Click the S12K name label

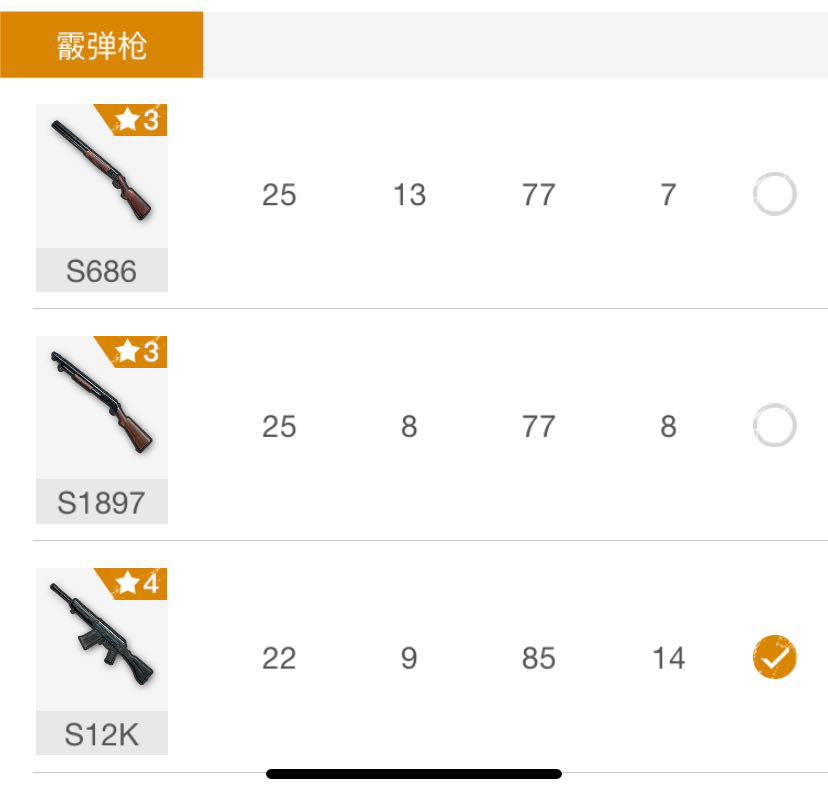[x=102, y=735]
